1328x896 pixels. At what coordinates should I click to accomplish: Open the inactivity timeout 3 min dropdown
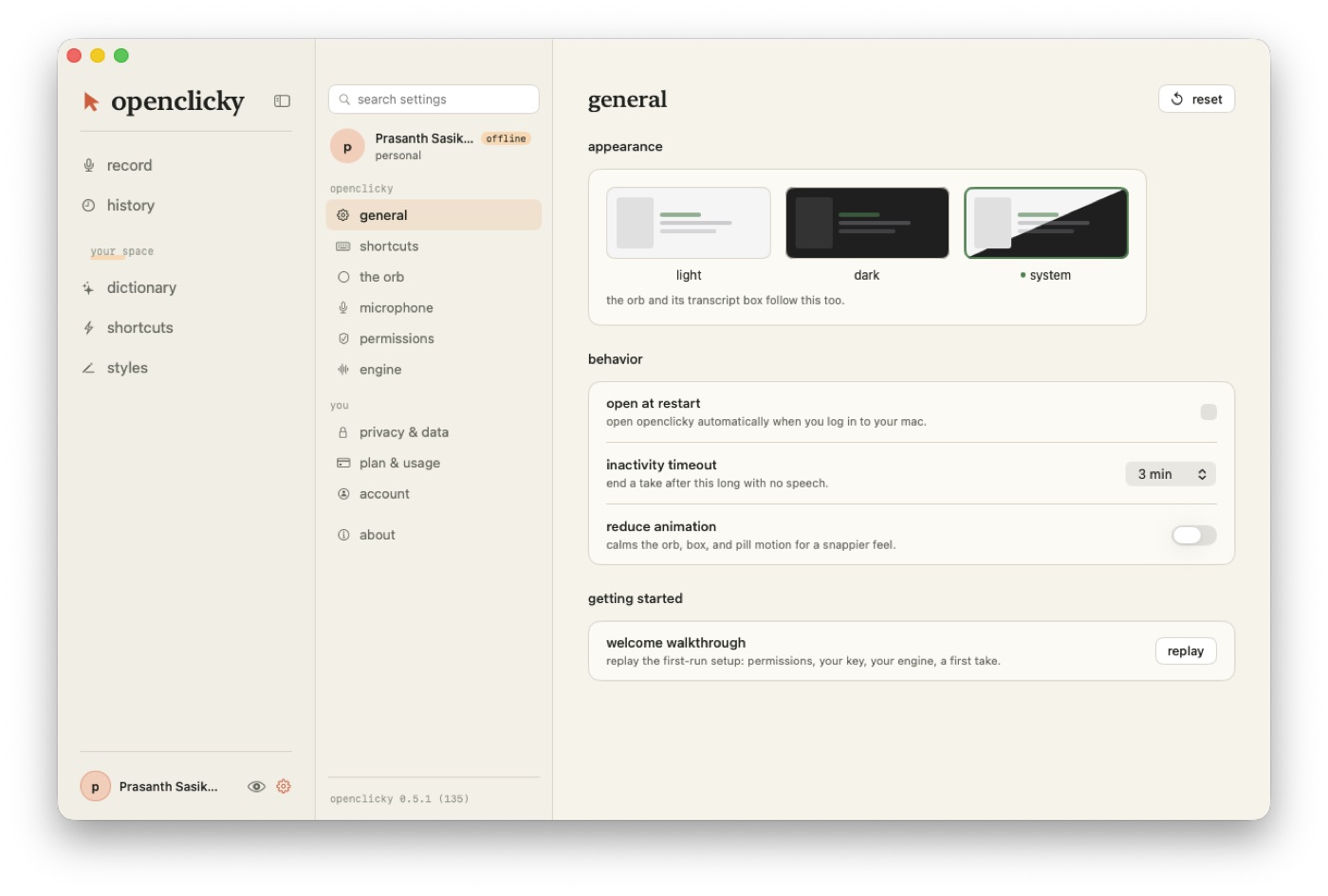tap(1171, 474)
